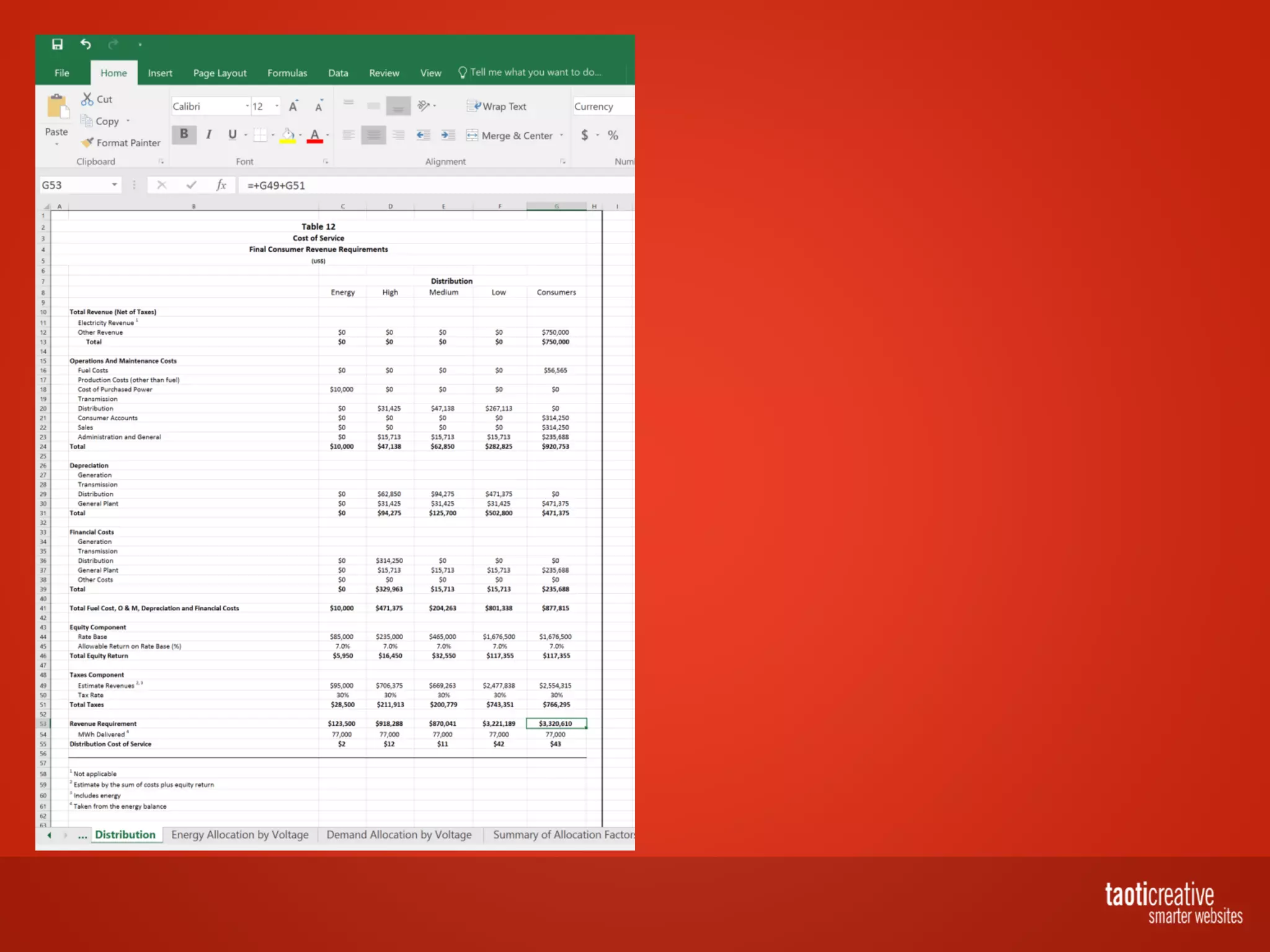
Task: Open the Energy Allocation by Voltage sheet
Action: pos(240,835)
